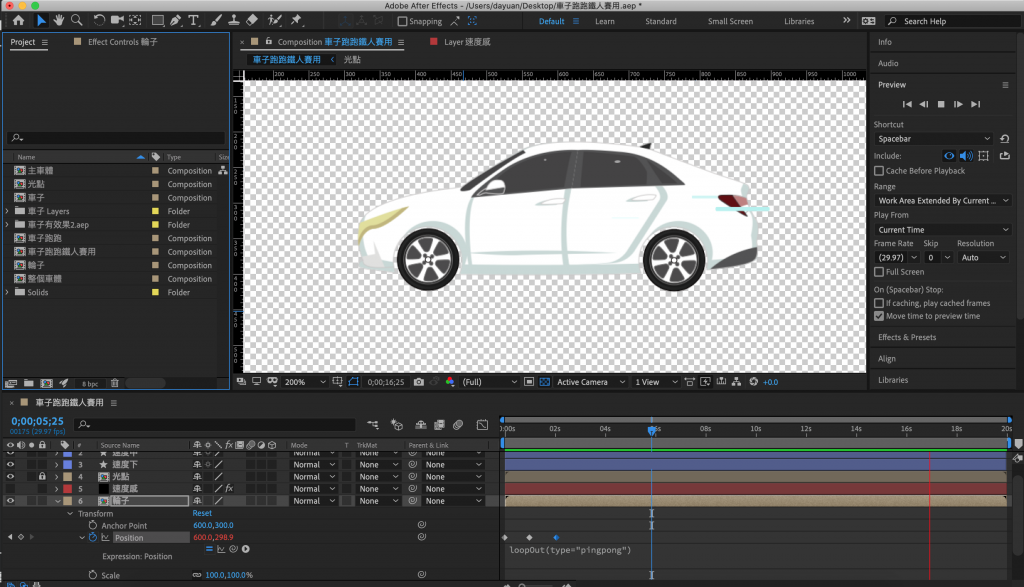Toggle the Position stopwatch keyframe icon
The image size is (1024, 587).
(93, 537)
